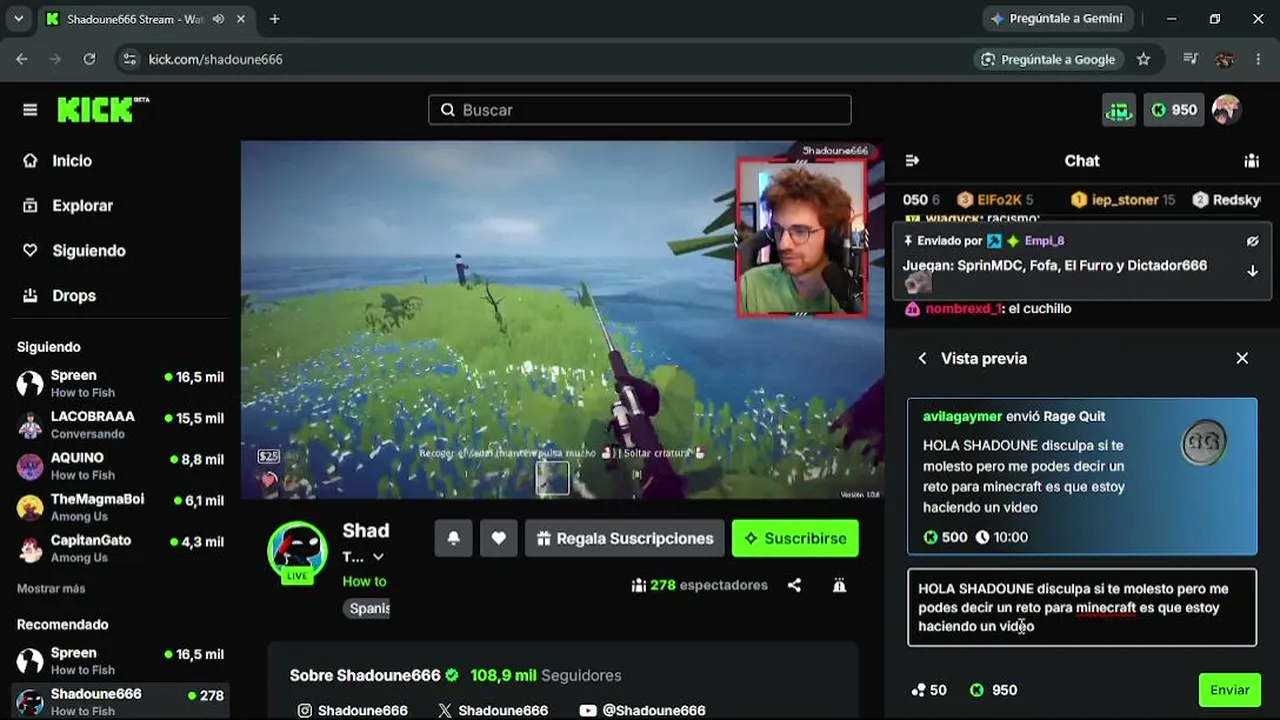
Task: Open CapitanGato channel in sidebar
Action: click(x=120, y=547)
